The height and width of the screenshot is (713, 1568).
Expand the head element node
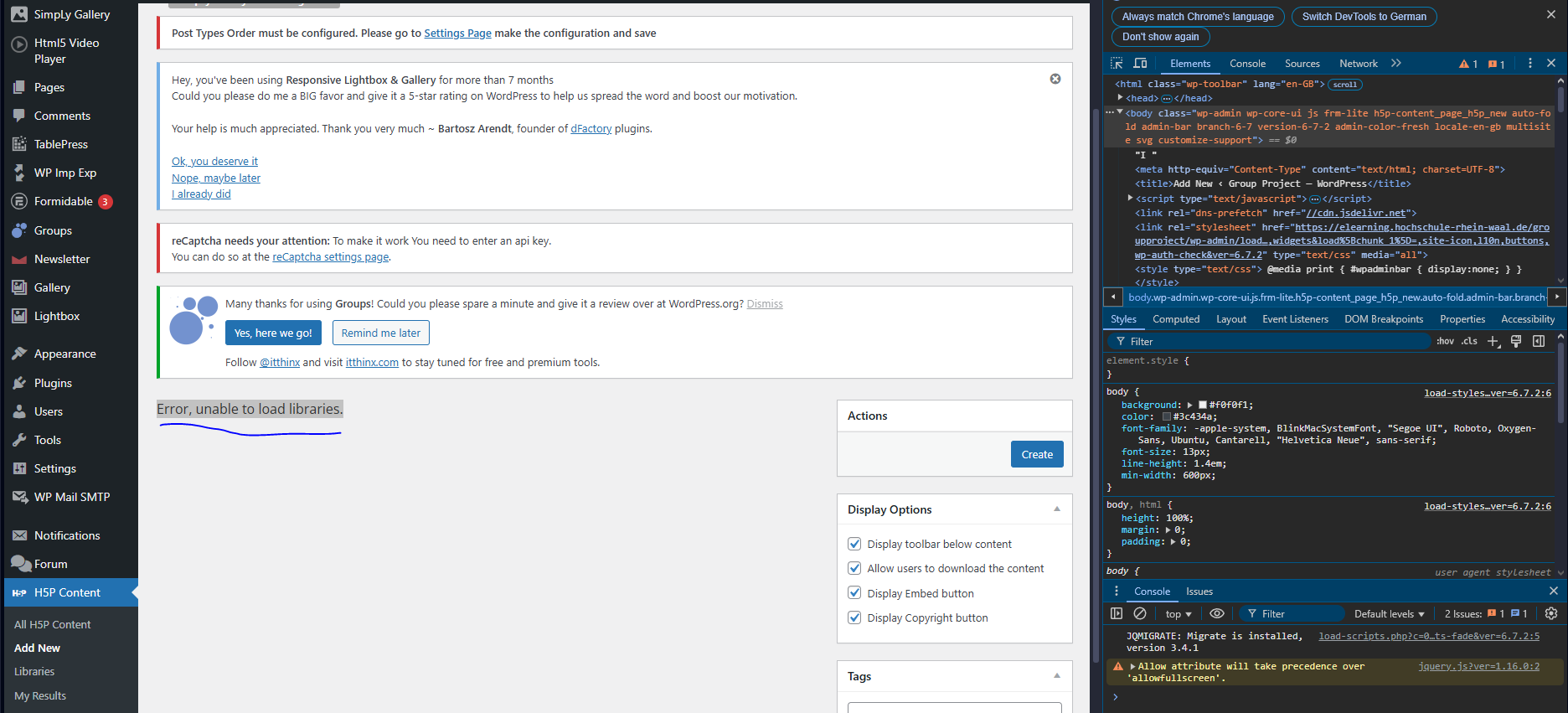1121,98
